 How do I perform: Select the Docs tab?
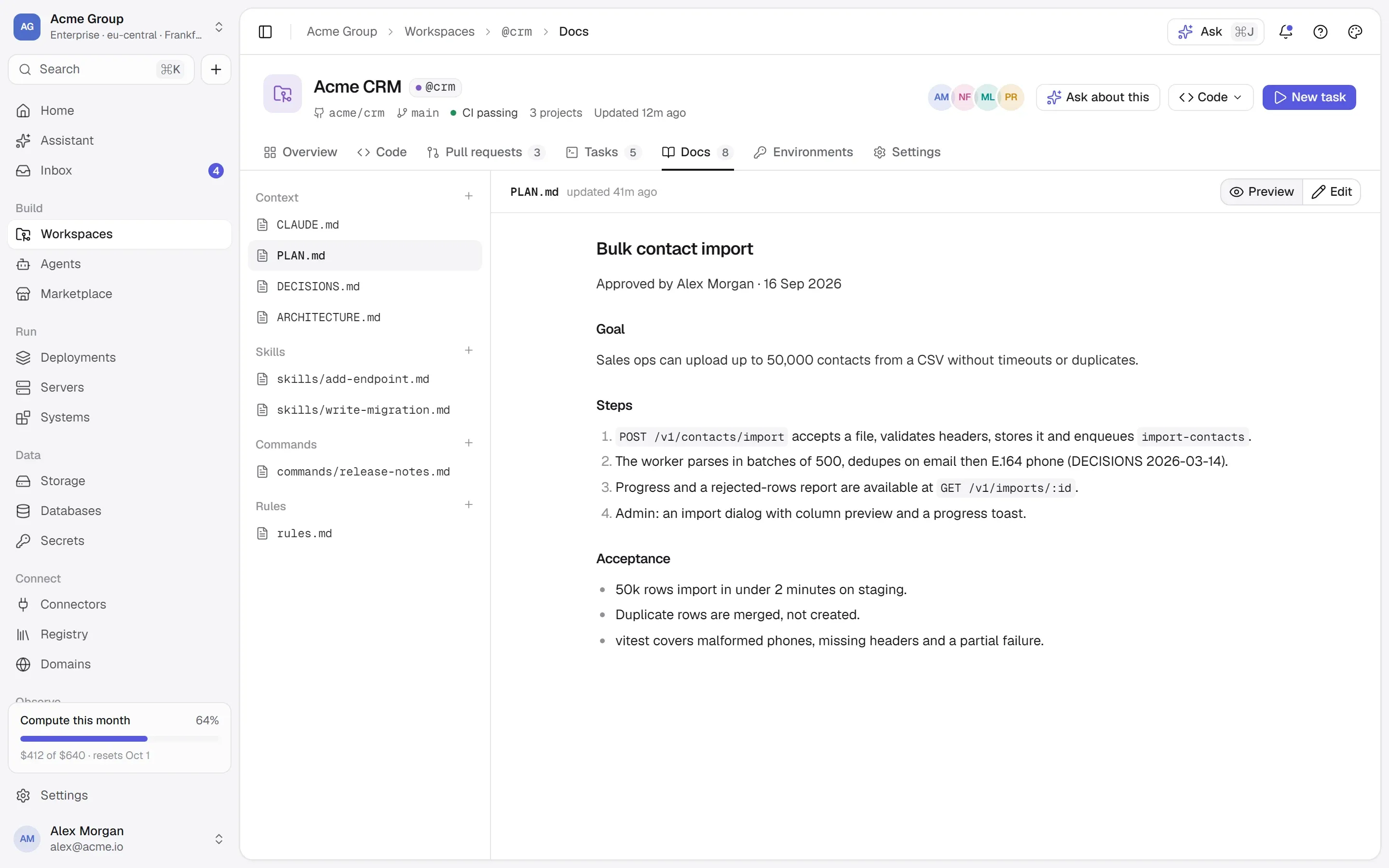[x=697, y=152]
